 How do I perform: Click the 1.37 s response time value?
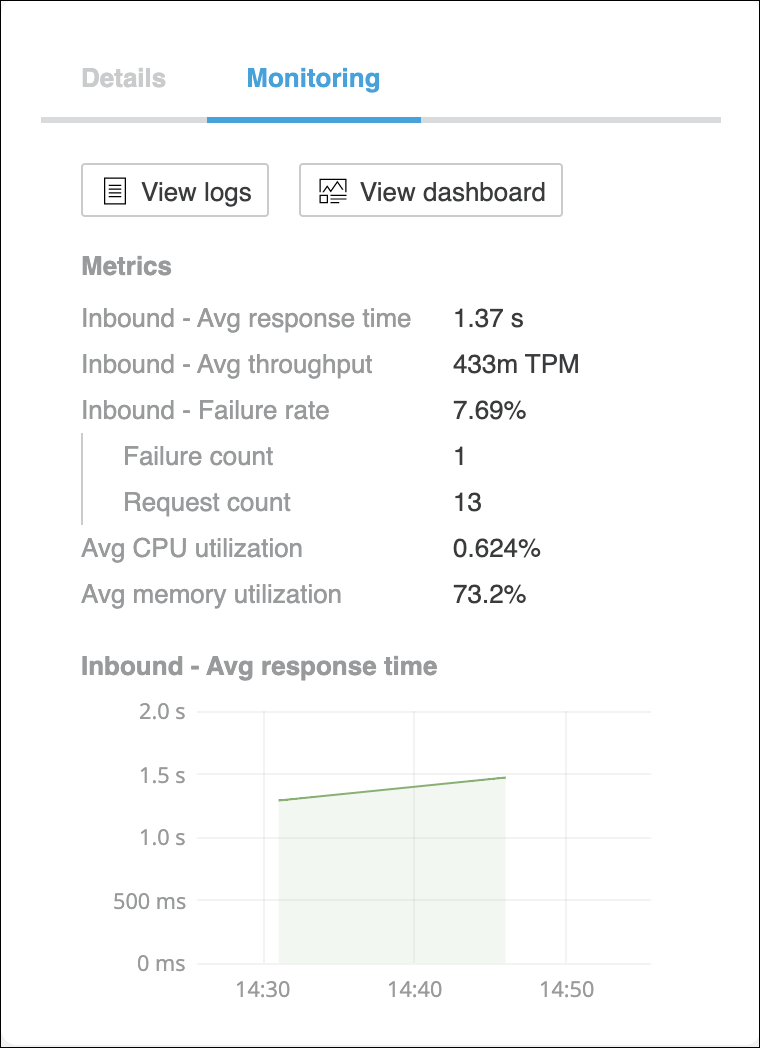pyautogui.click(x=488, y=318)
